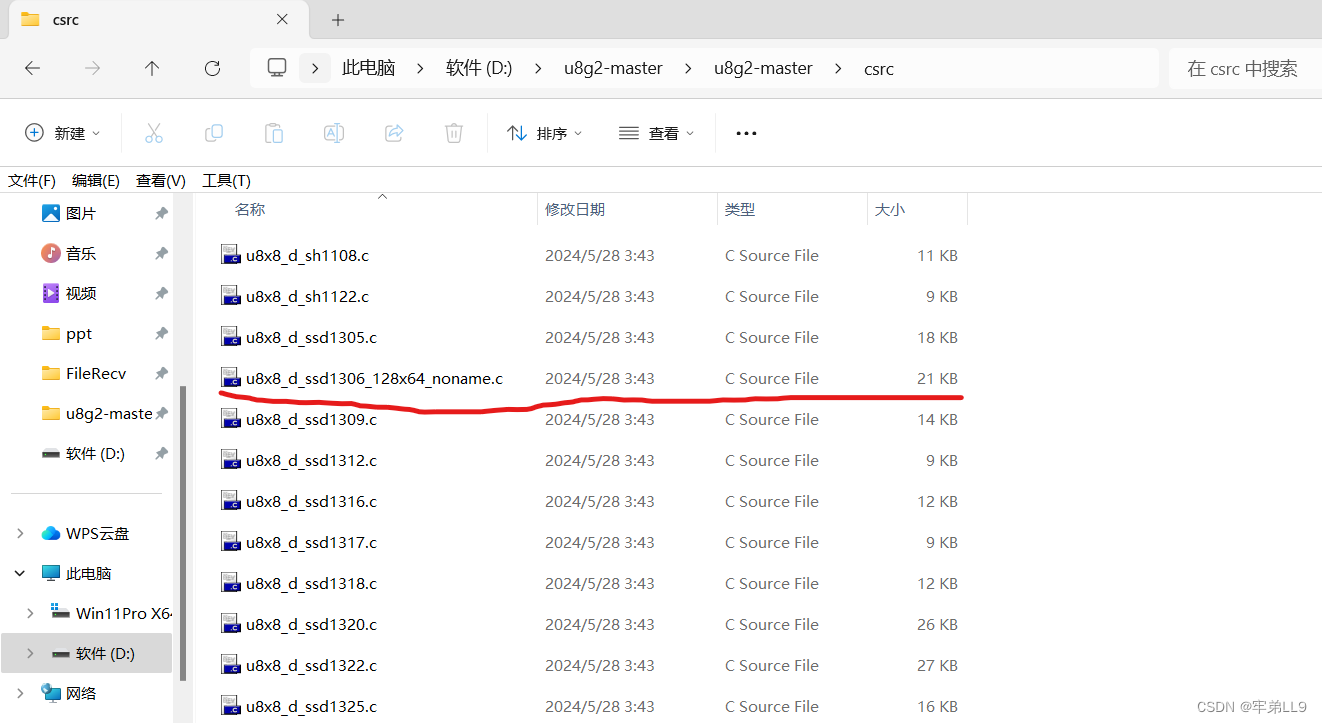Image resolution: width=1322 pixels, height=723 pixels.
Task: Click chevron after 此电脑 in address bar
Action: (421, 68)
